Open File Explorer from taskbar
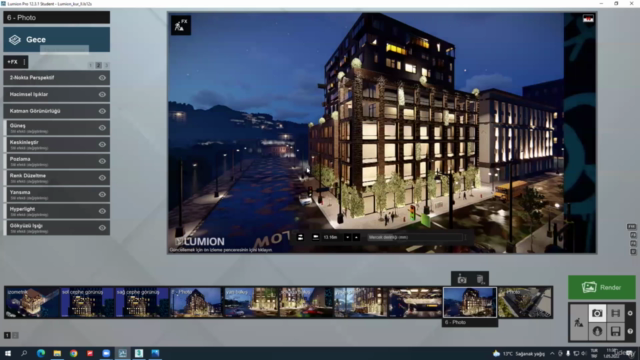 [57, 353]
